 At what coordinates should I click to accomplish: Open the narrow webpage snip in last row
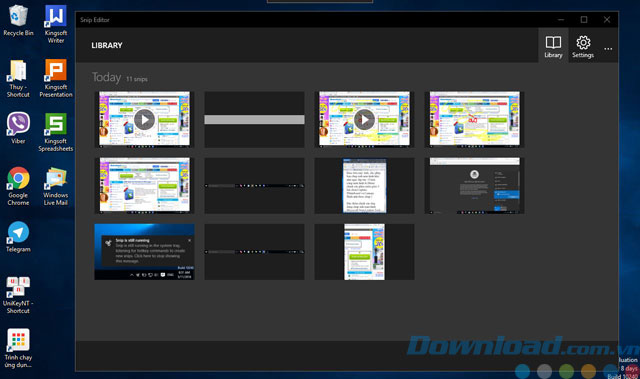tap(364, 252)
